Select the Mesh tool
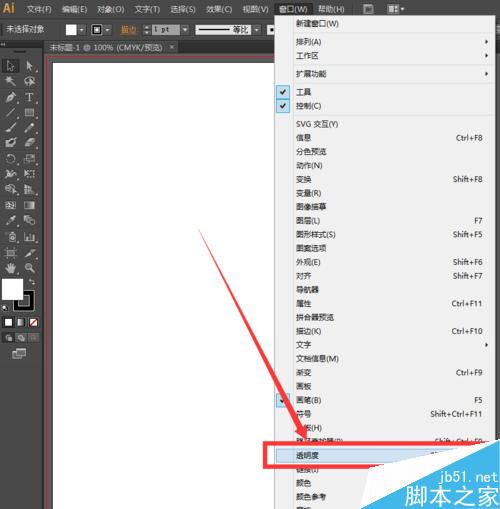Image resolution: width=500 pixels, height=509 pixels. click(x=10, y=205)
